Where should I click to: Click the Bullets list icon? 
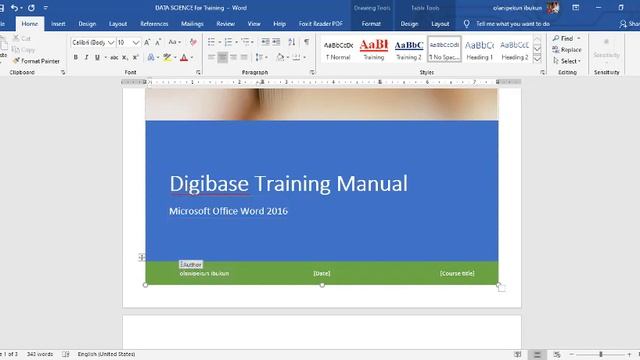click(x=211, y=42)
